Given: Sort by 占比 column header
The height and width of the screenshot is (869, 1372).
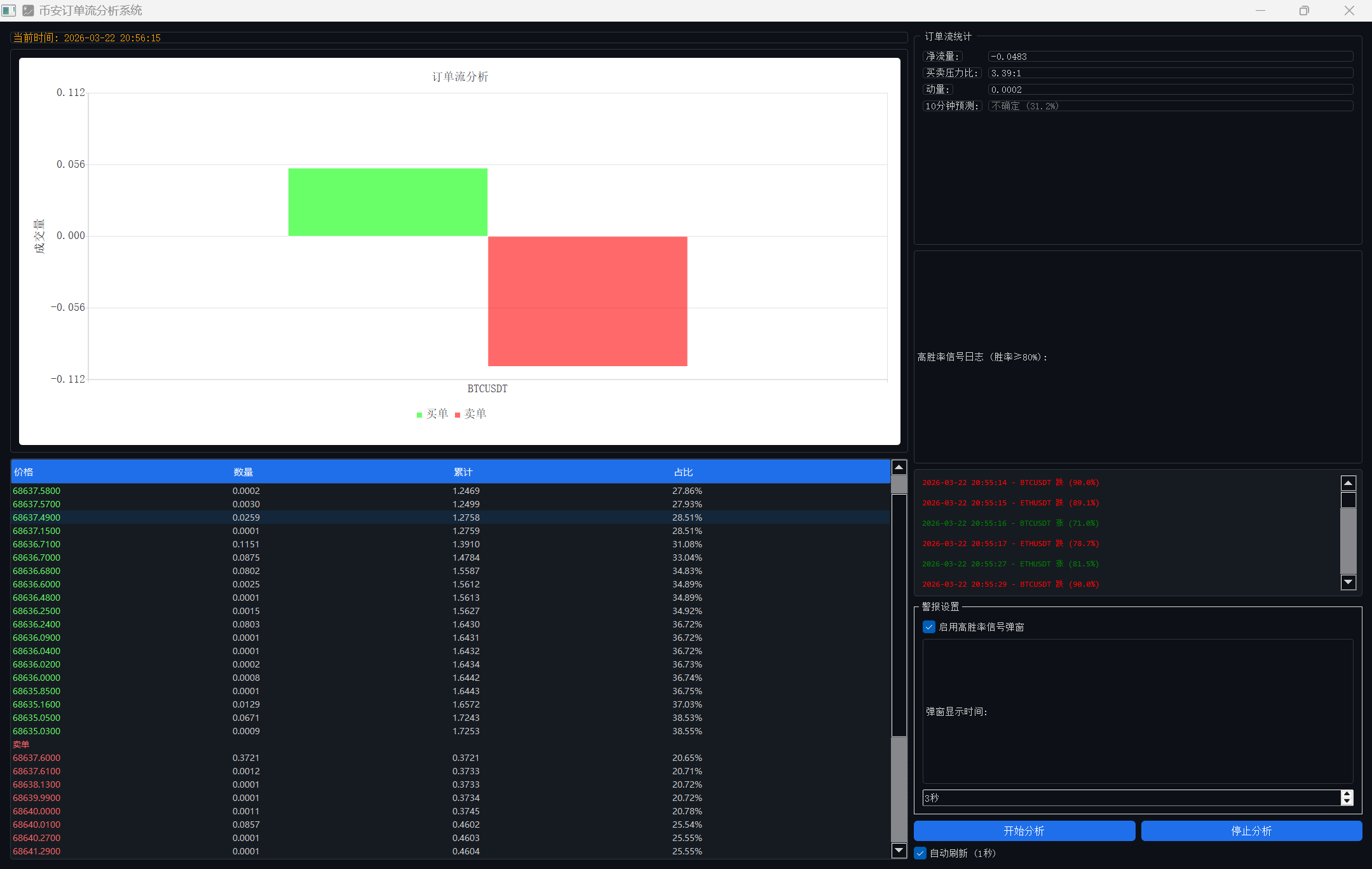Looking at the screenshot, I should (x=683, y=472).
